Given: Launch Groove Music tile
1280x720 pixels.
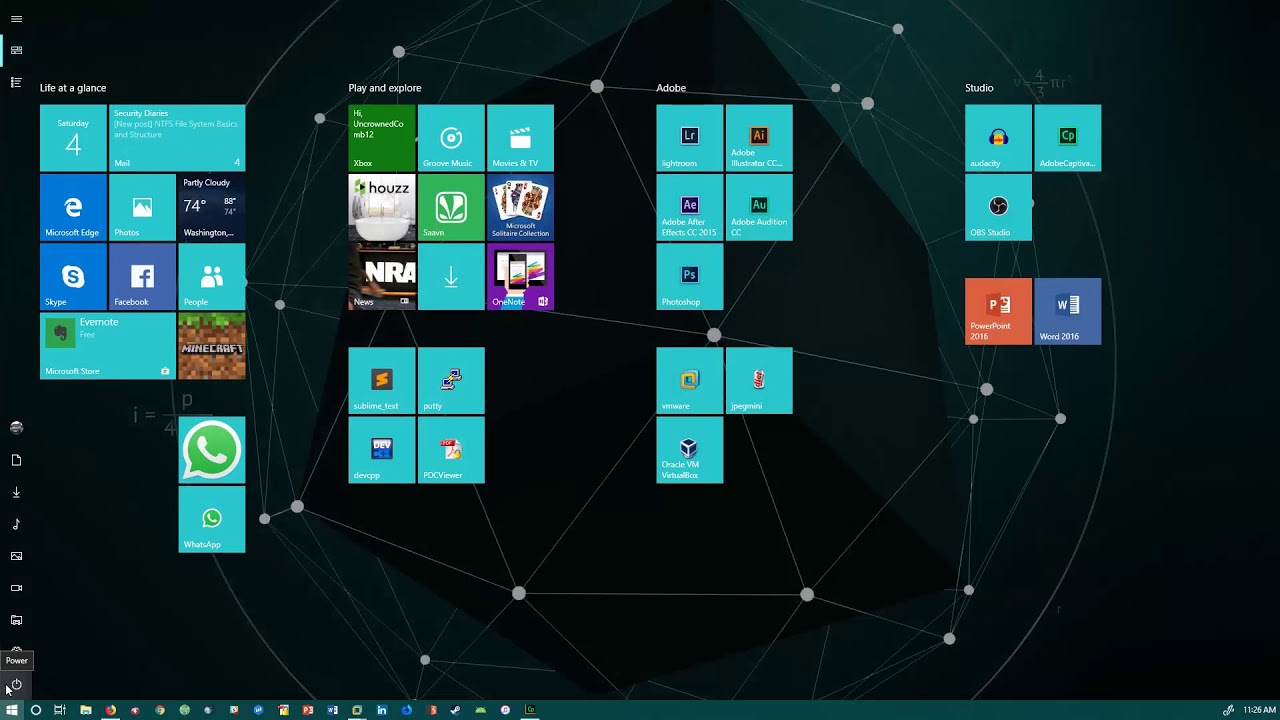Looking at the screenshot, I should (x=451, y=138).
